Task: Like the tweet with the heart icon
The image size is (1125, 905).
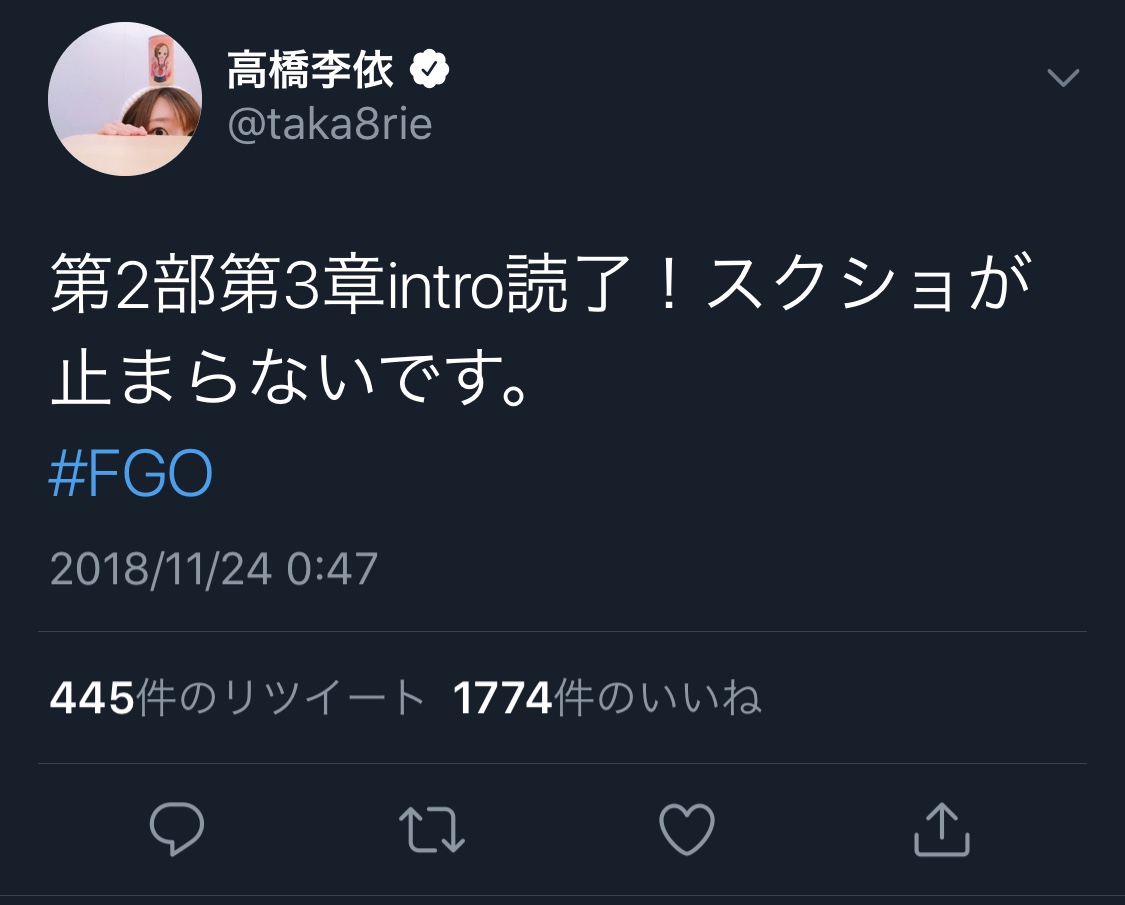Action: tap(688, 830)
